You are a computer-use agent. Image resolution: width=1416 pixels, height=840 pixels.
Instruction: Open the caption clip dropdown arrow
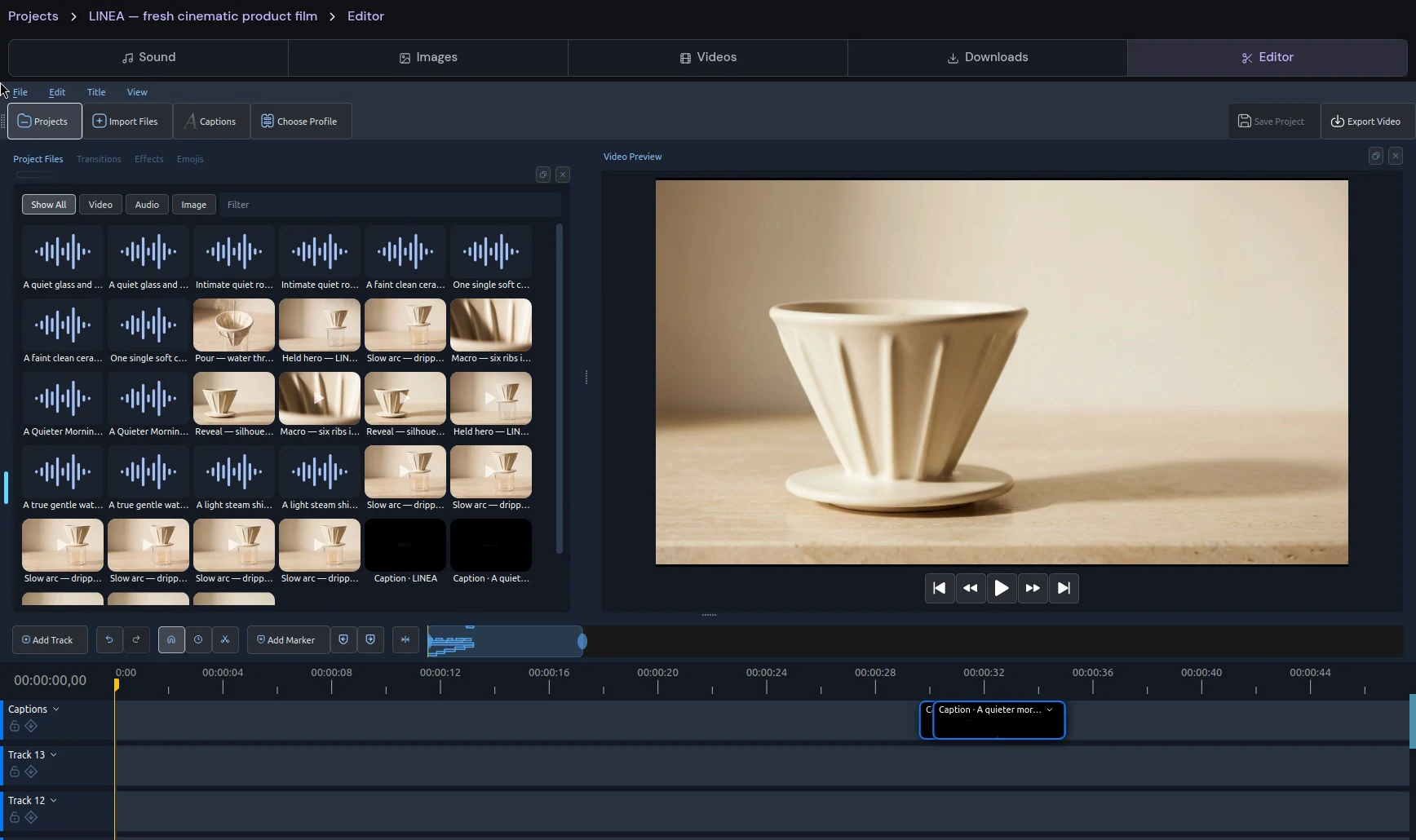[x=1050, y=710]
